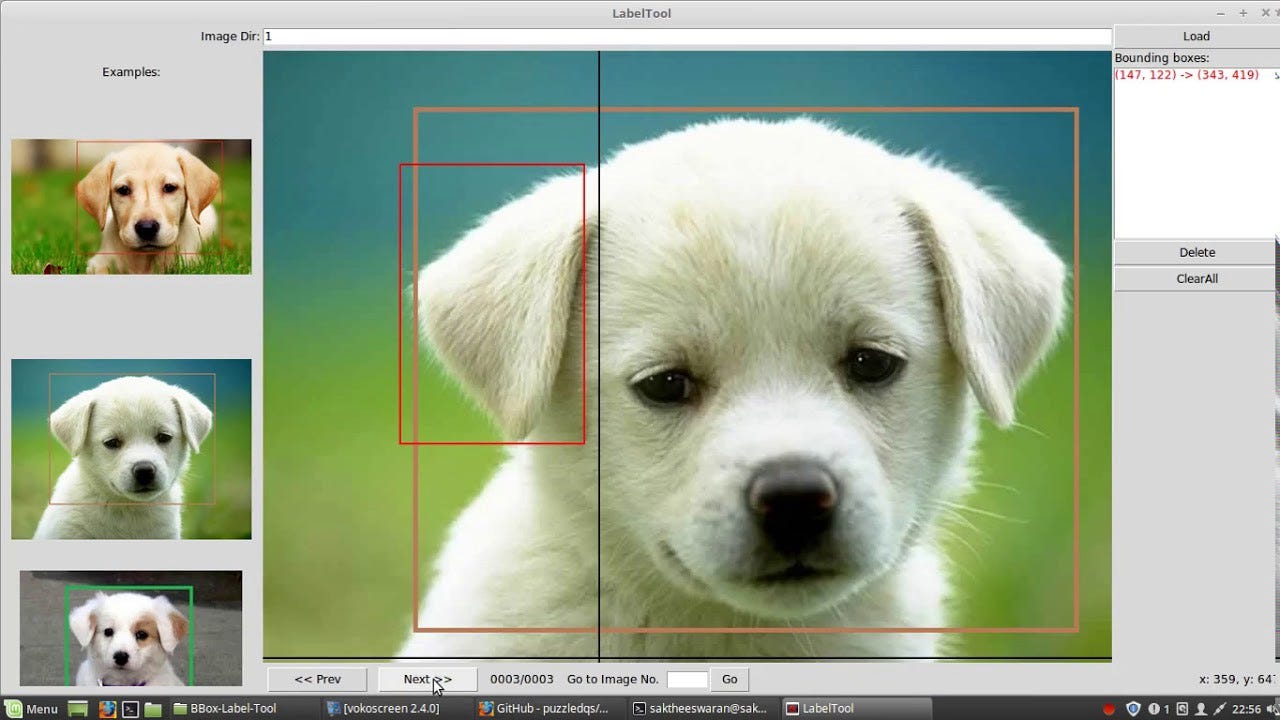Switch to the GitHub puzzledqs window

click(545, 708)
